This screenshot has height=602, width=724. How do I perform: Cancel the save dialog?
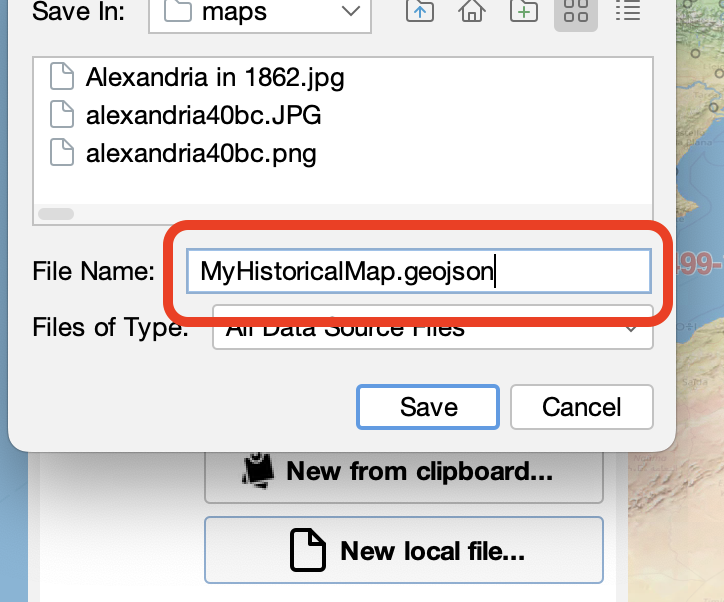click(581, 407)
